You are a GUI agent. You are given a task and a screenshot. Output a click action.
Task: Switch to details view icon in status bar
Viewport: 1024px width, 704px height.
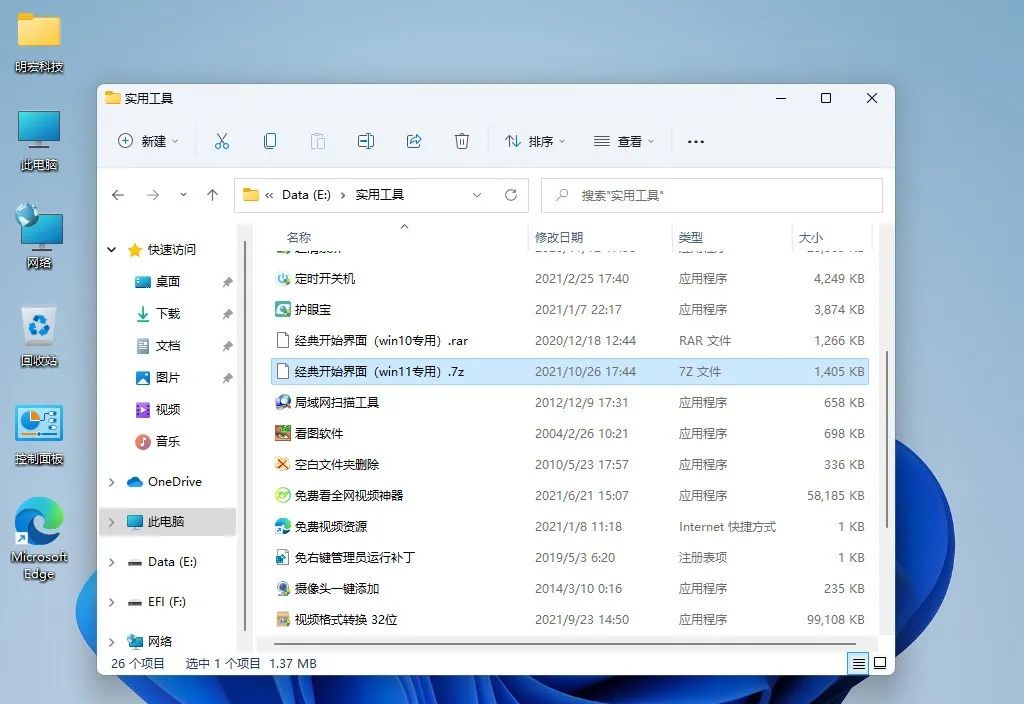click(x=858, y=664)
